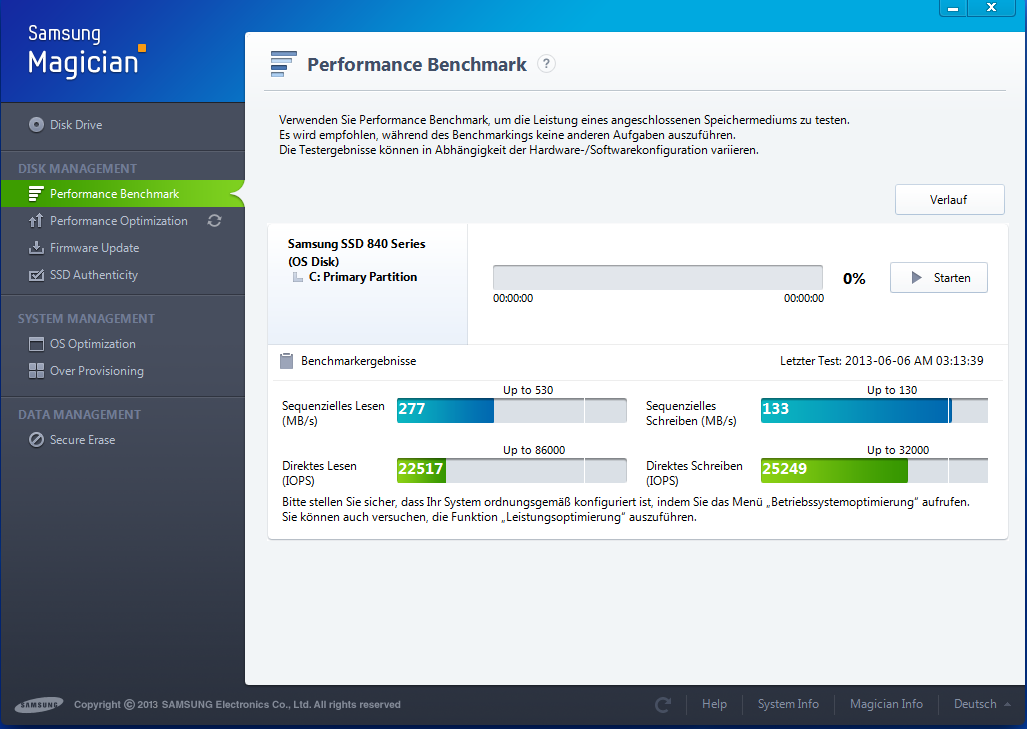
Task: Click the footer refresh icon
Action: 663,705
